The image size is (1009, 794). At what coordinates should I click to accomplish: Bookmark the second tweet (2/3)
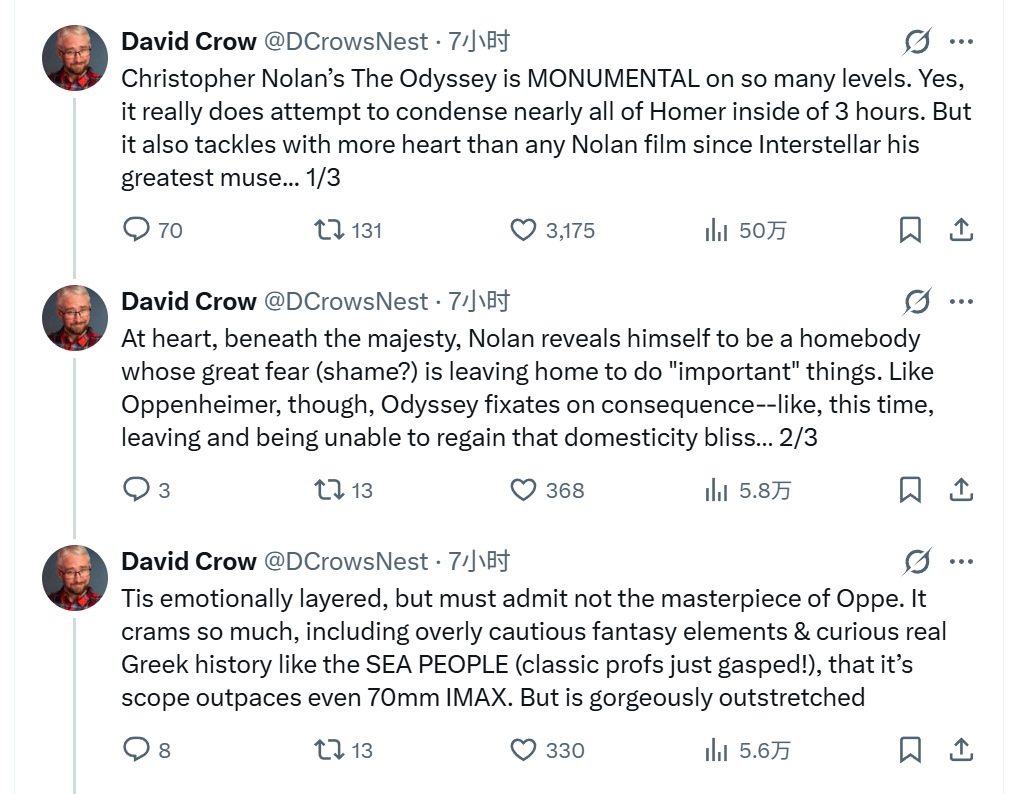(910, 490)
